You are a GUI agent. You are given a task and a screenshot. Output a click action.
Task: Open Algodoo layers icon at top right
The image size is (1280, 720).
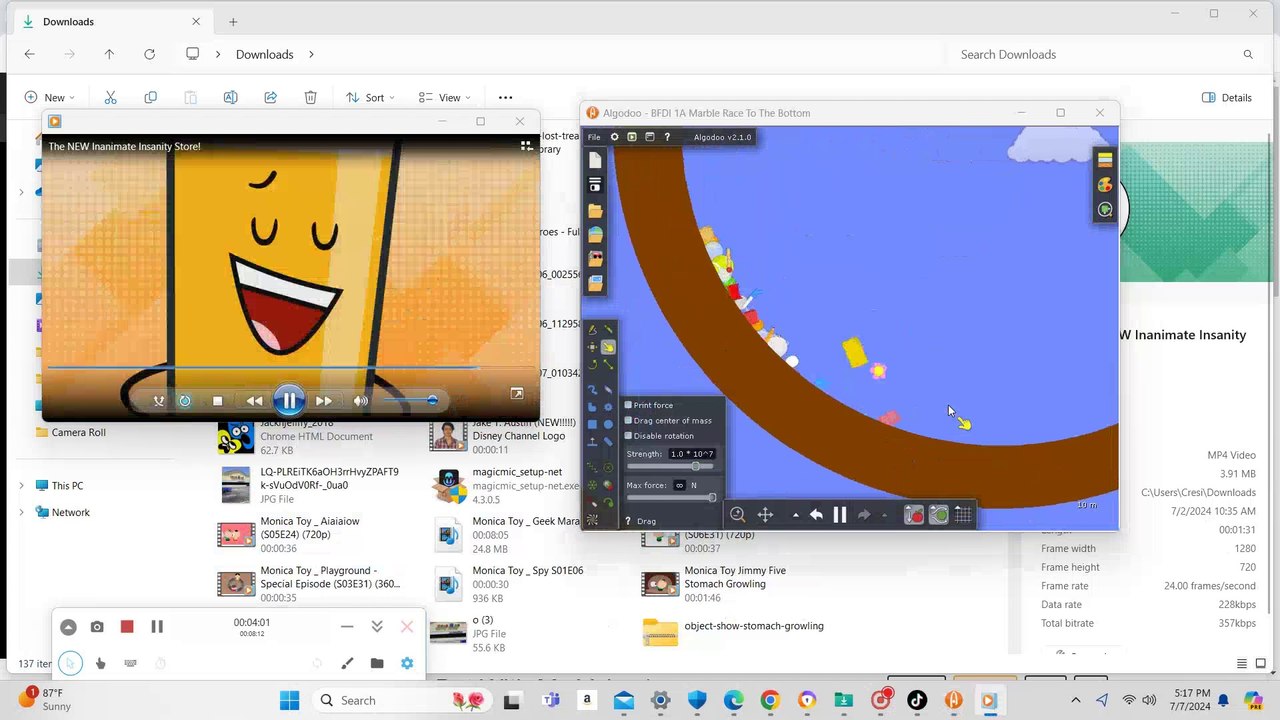1105,160
